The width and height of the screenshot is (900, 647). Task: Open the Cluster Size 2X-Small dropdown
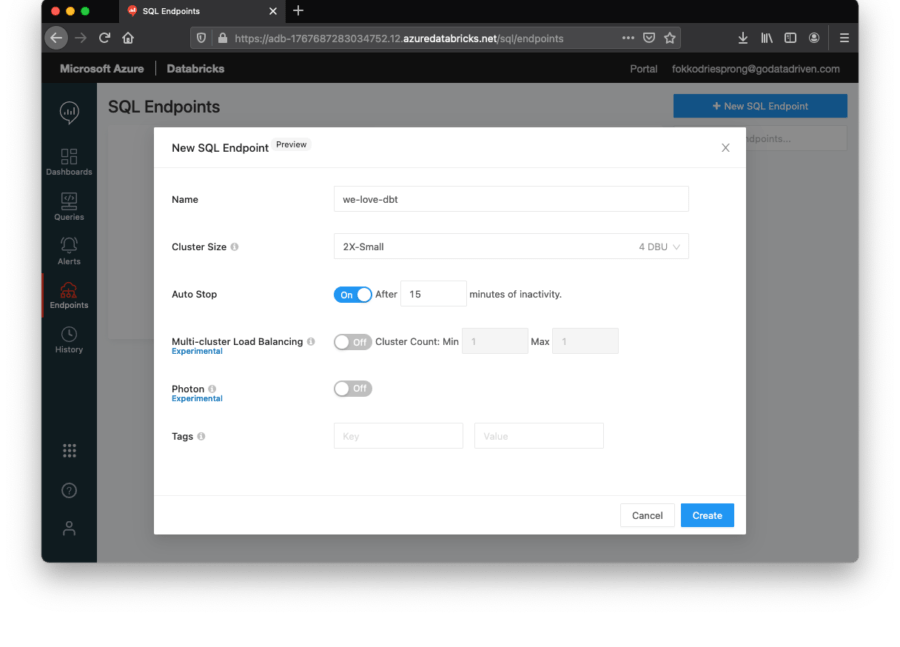coord(511,246)
